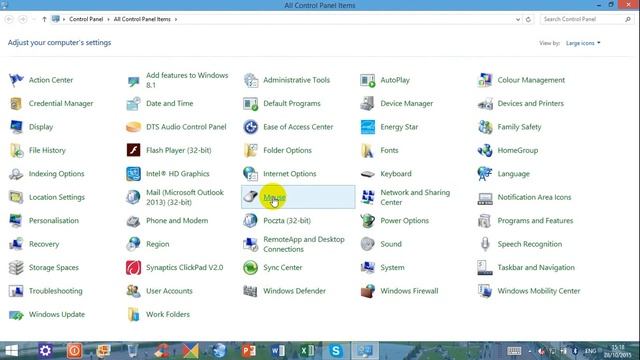Open the Devices and Printers icon
This screenshot has width=640, height=360.
click(485, 104)
